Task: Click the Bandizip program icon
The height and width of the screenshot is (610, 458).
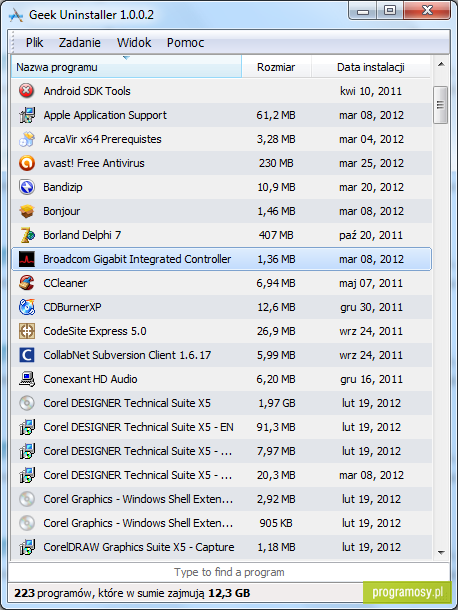Action: tap(27, 187)
